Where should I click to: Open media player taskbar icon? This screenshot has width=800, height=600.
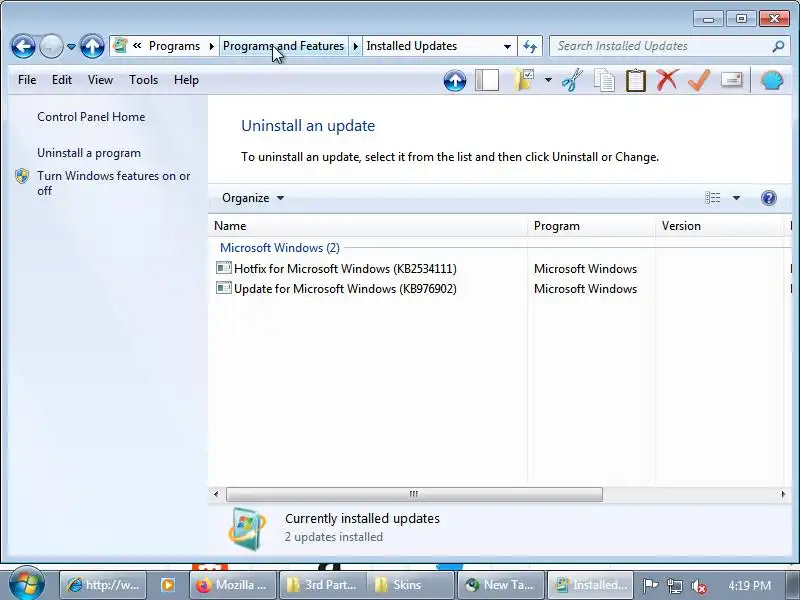click(x=168, y=585)
